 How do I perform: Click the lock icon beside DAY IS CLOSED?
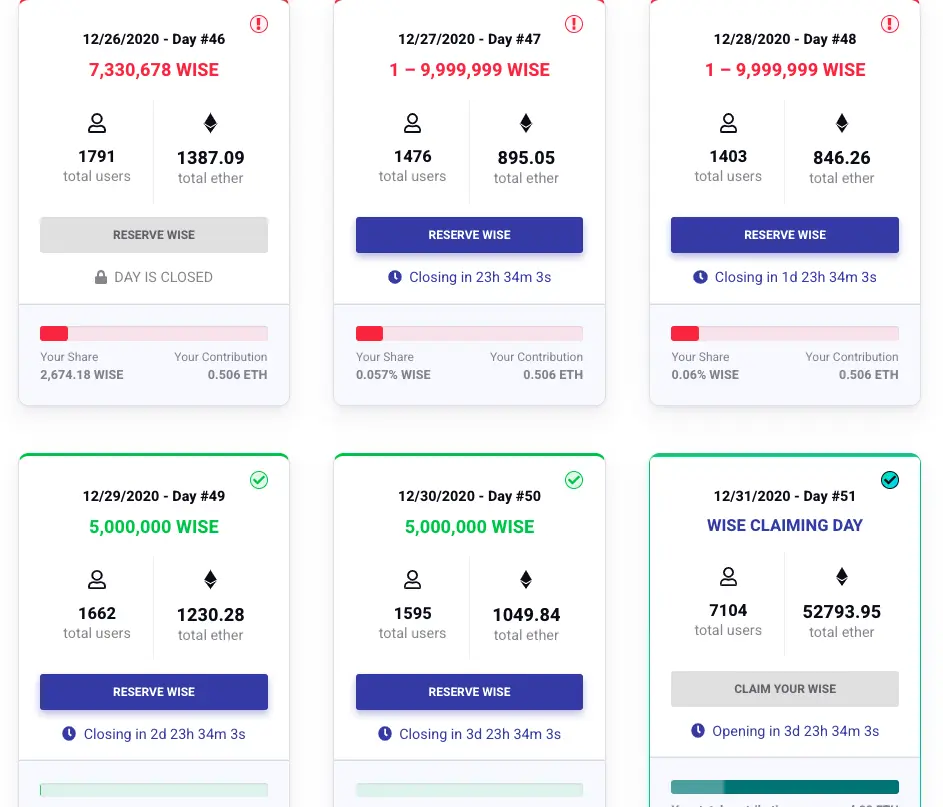point(101,277)
